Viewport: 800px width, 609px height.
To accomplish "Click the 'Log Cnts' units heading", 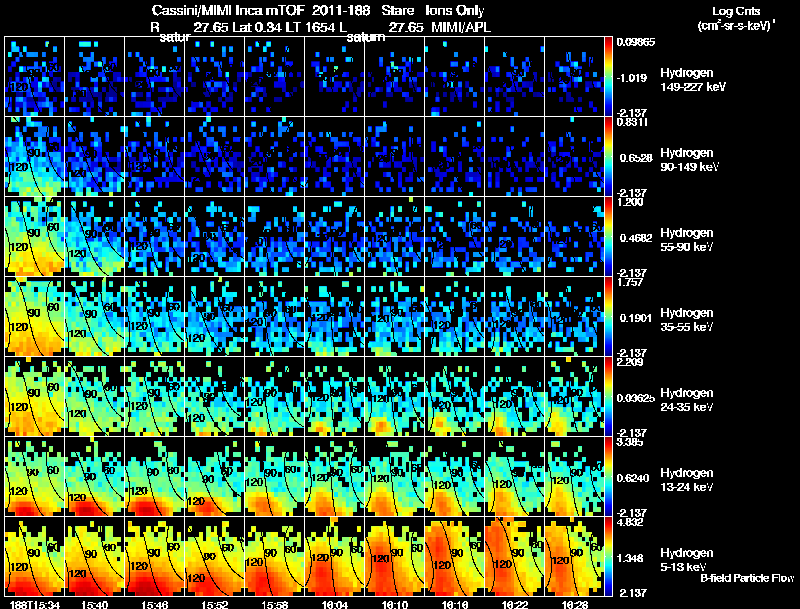I will click(x=736, y=11).
